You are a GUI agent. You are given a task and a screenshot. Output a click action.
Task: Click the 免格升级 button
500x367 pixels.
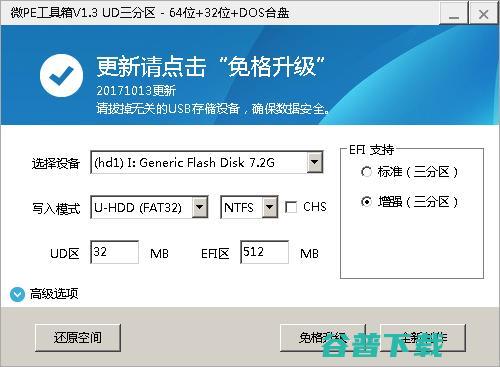point(323,338)
